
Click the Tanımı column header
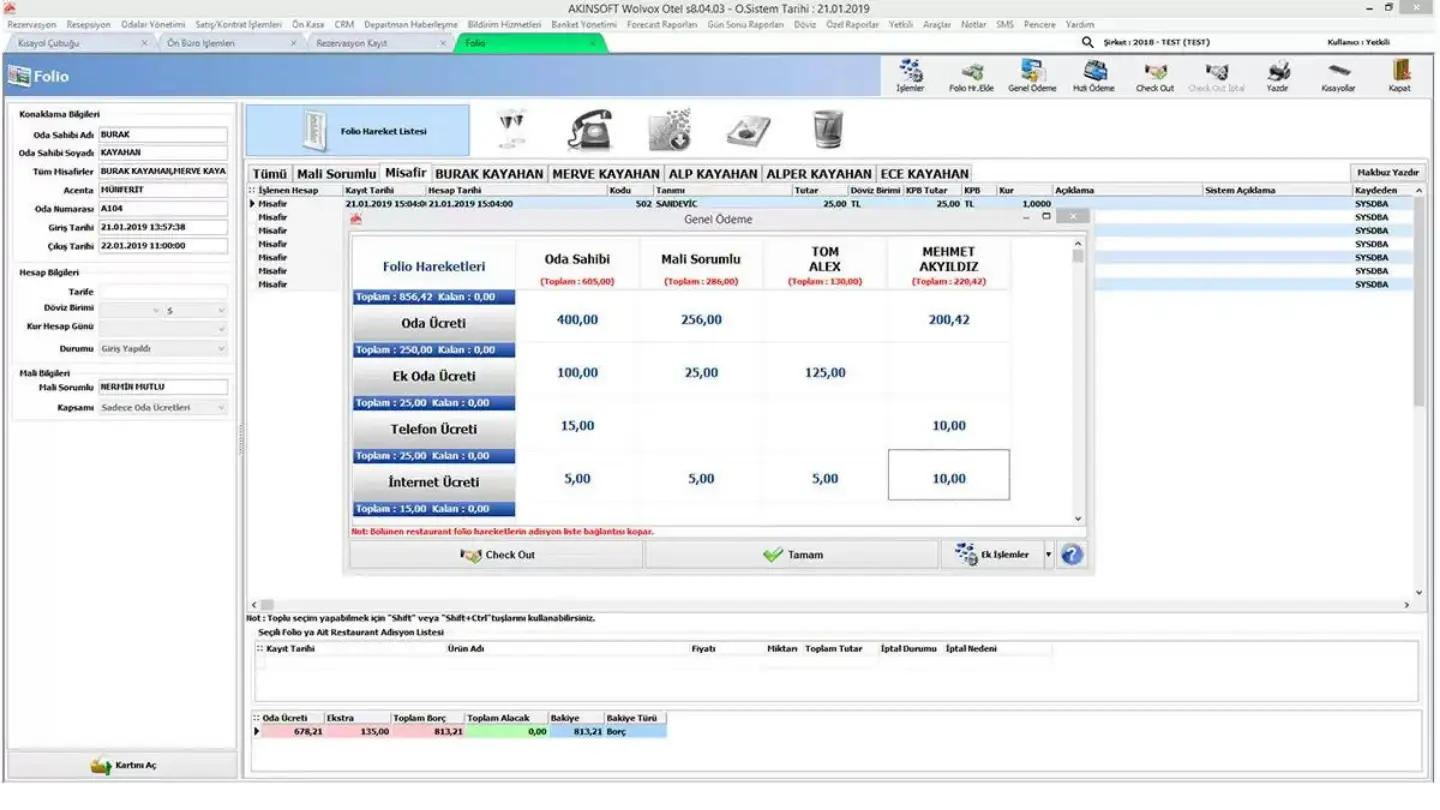pos(722,190)
